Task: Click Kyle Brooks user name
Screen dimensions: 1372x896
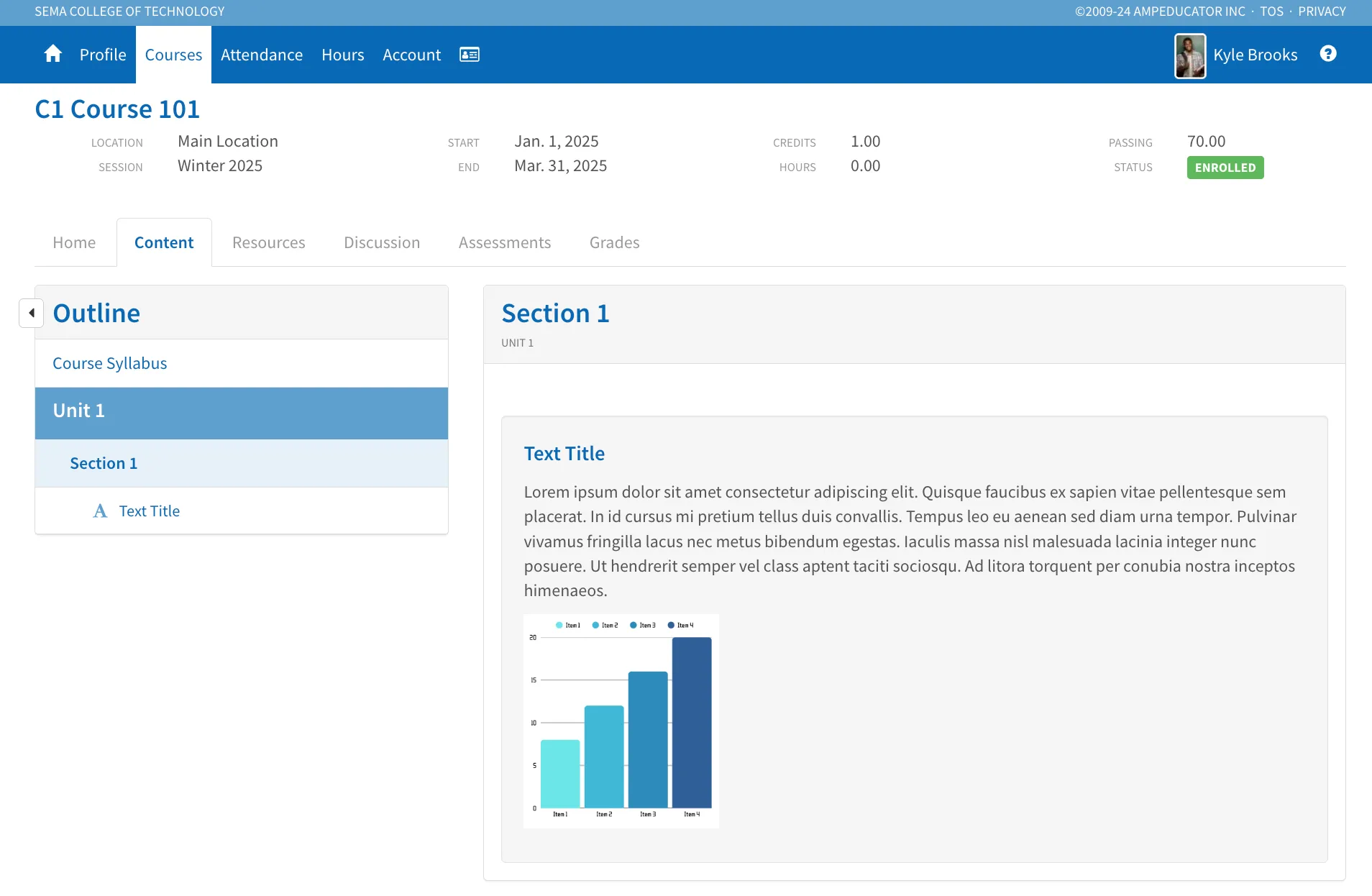Action: coord(1256,55)
